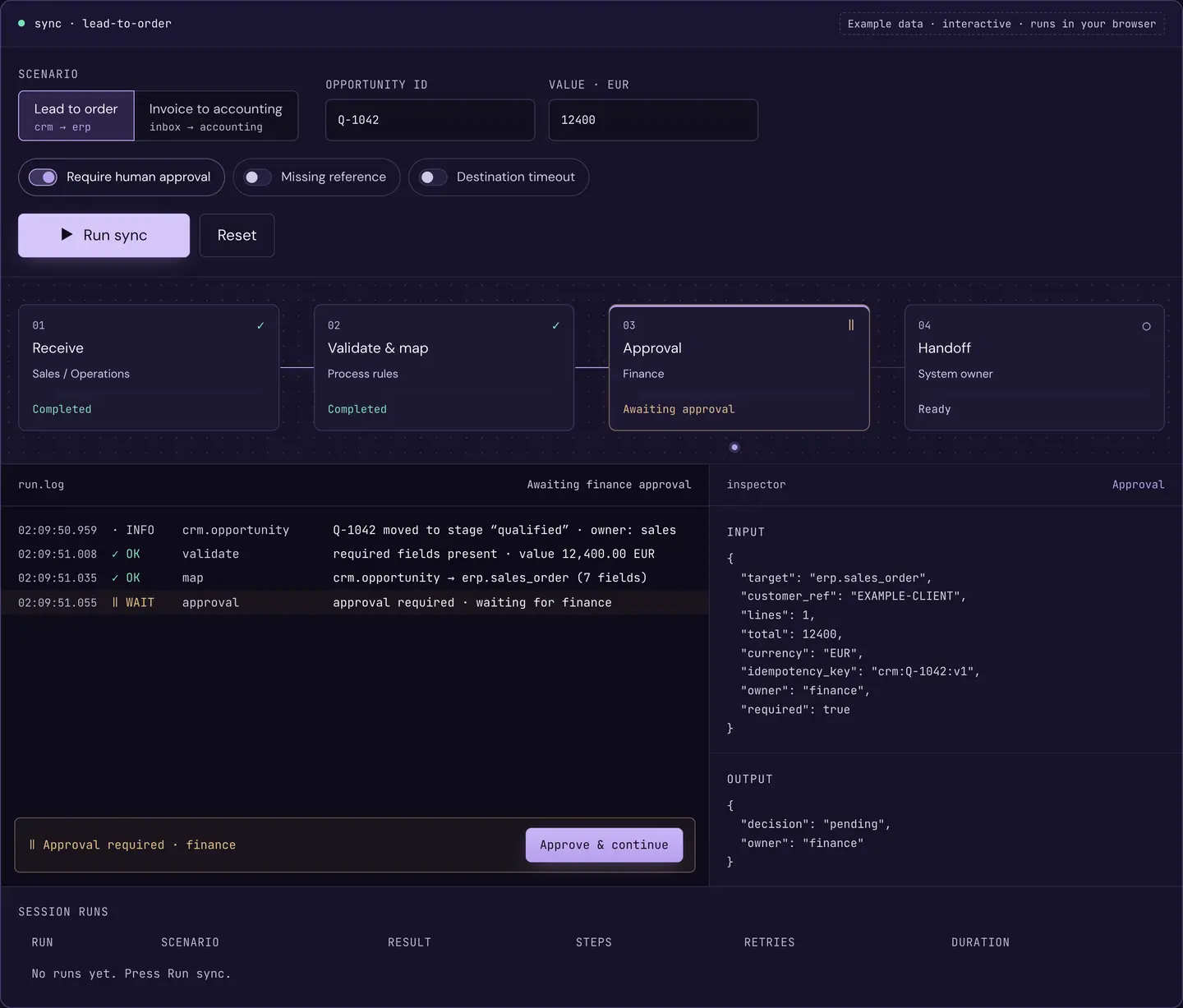This screenshot has height=1008, width=1183.
Task: Click the 'run.log' panel title
Action: 41,486
